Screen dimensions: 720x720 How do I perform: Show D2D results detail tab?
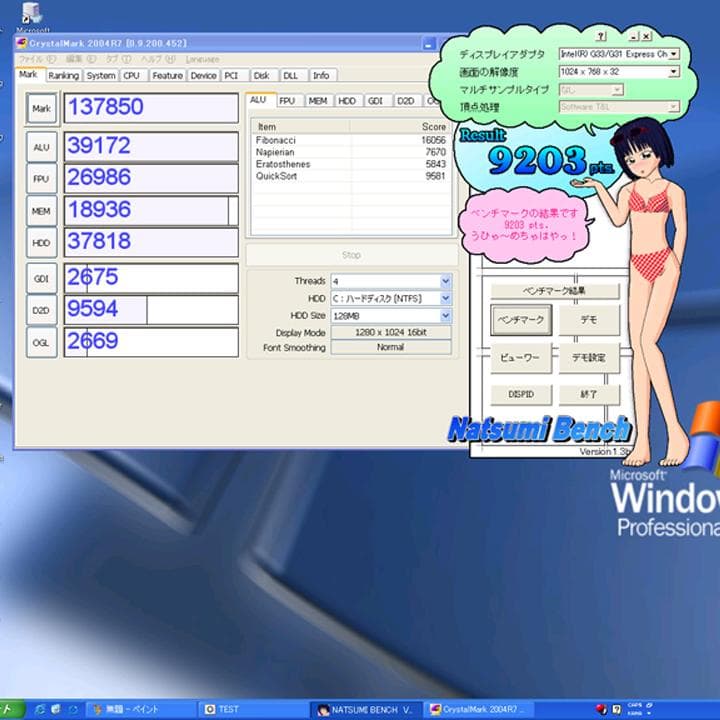405,101
